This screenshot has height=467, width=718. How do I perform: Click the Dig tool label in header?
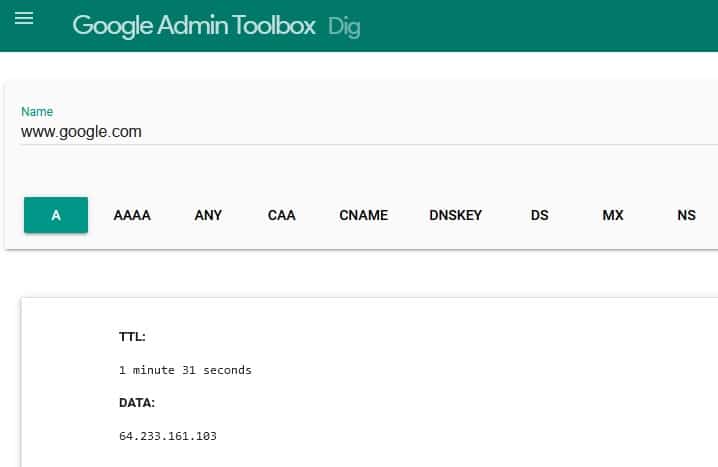tap(344, 27)
